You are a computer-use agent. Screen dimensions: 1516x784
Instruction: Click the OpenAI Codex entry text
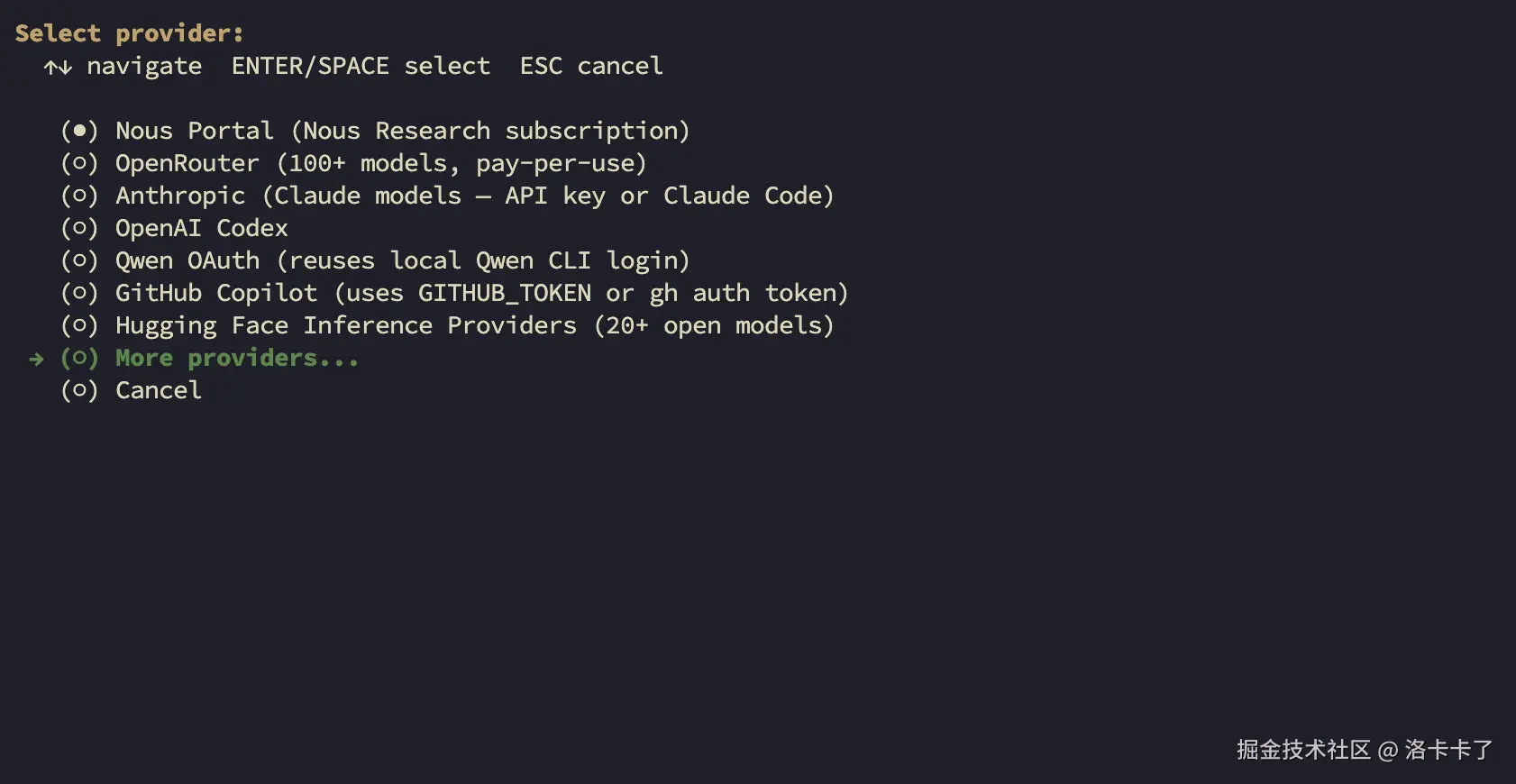click(201, 229)
